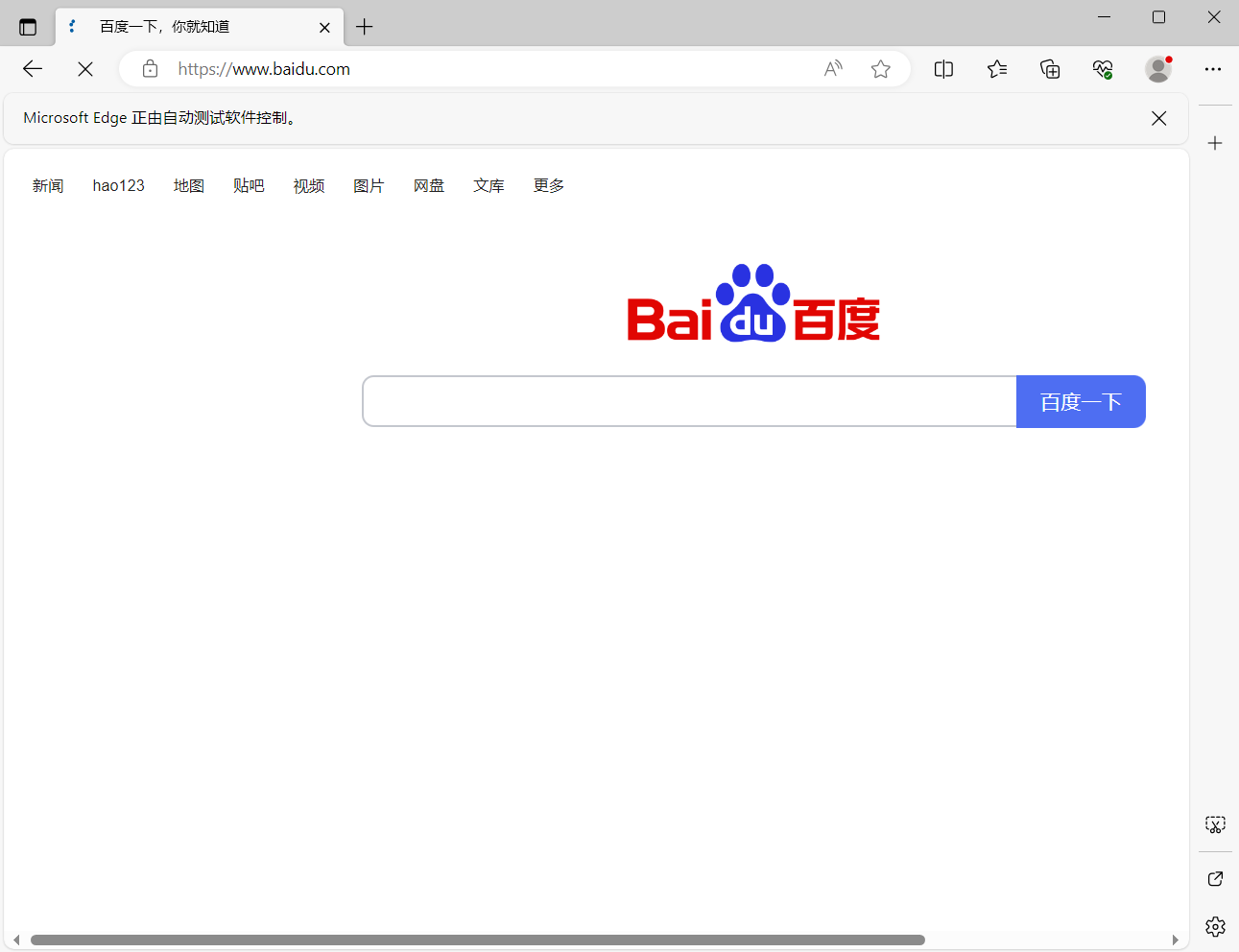Click the address bar URL

[x=264, y=69]
